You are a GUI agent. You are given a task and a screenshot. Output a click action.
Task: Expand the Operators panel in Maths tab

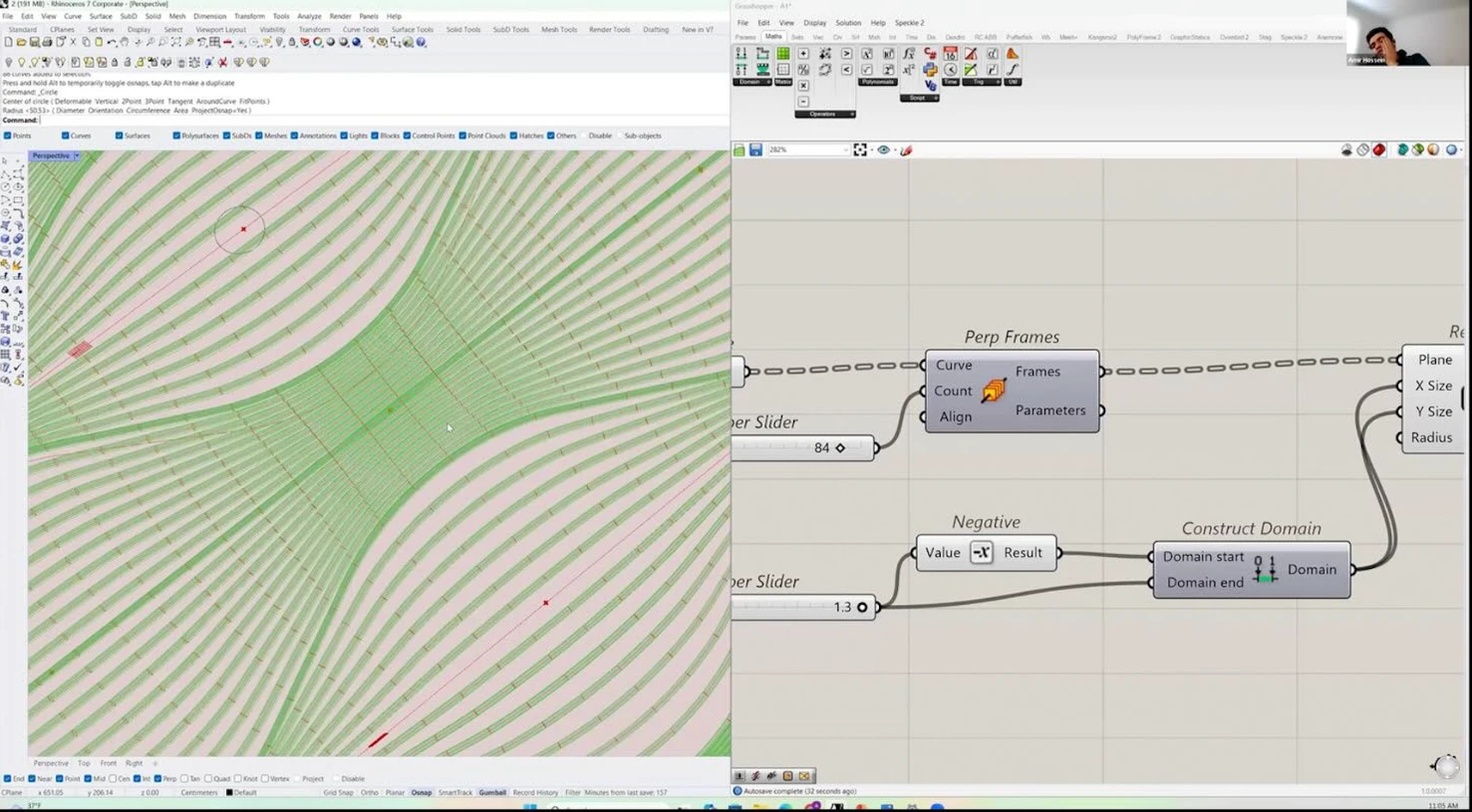pyautogui.click(x=851, y=114)
